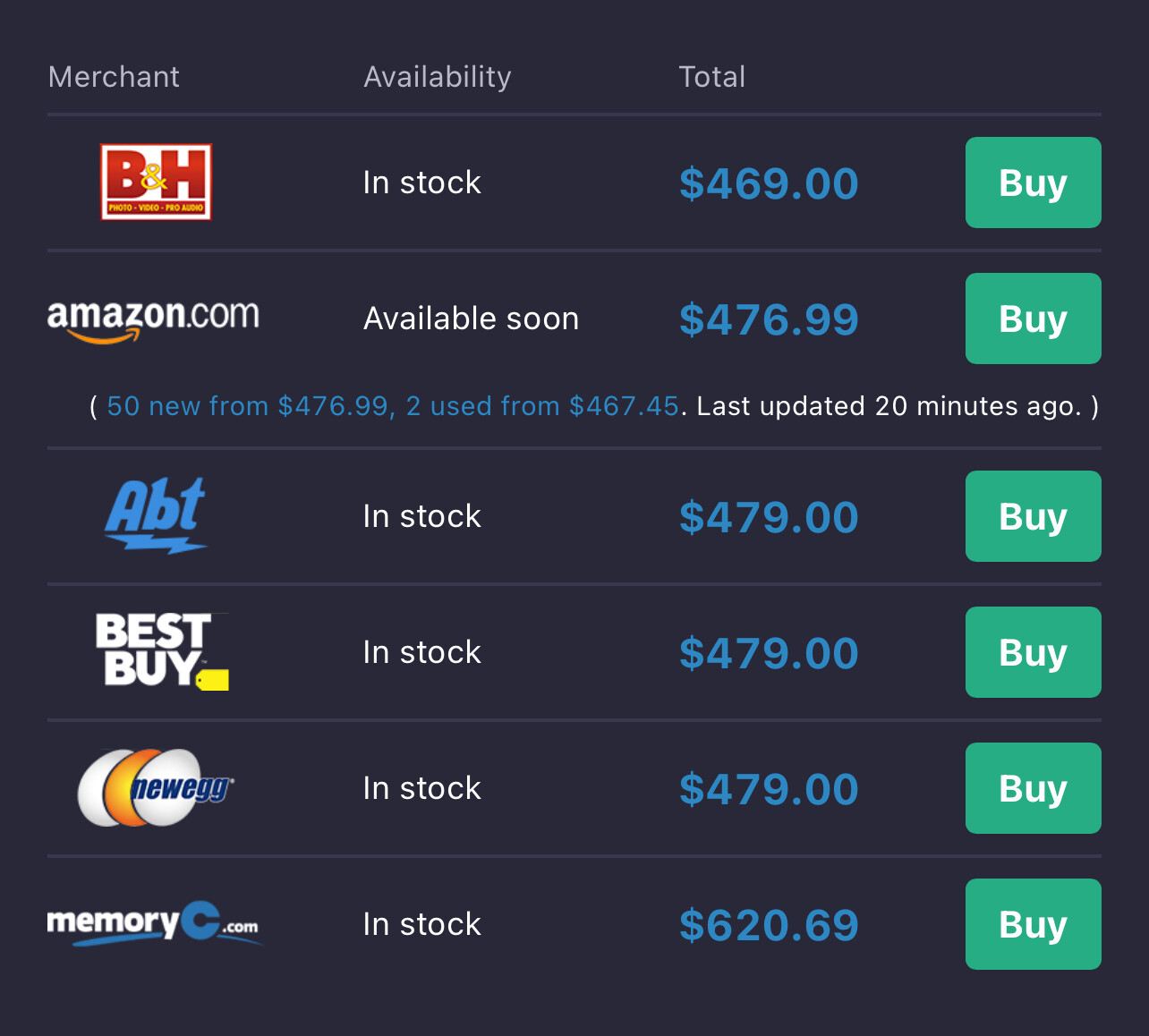Click the Availability column header
The image size is (1149, 1036).
click(437, 77)
